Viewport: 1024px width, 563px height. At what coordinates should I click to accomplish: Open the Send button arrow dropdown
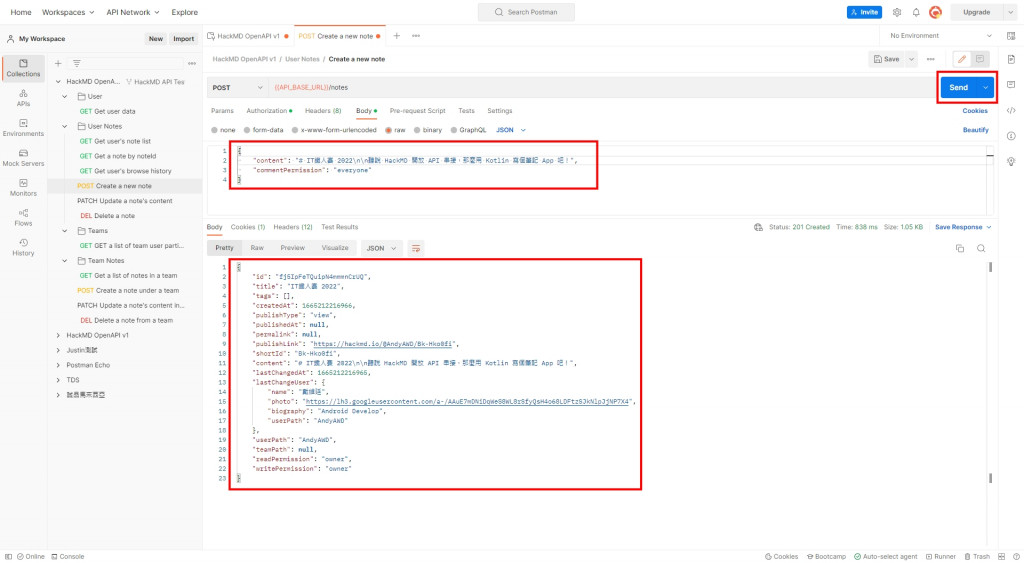pyautogui.click(x=985, y=88)
